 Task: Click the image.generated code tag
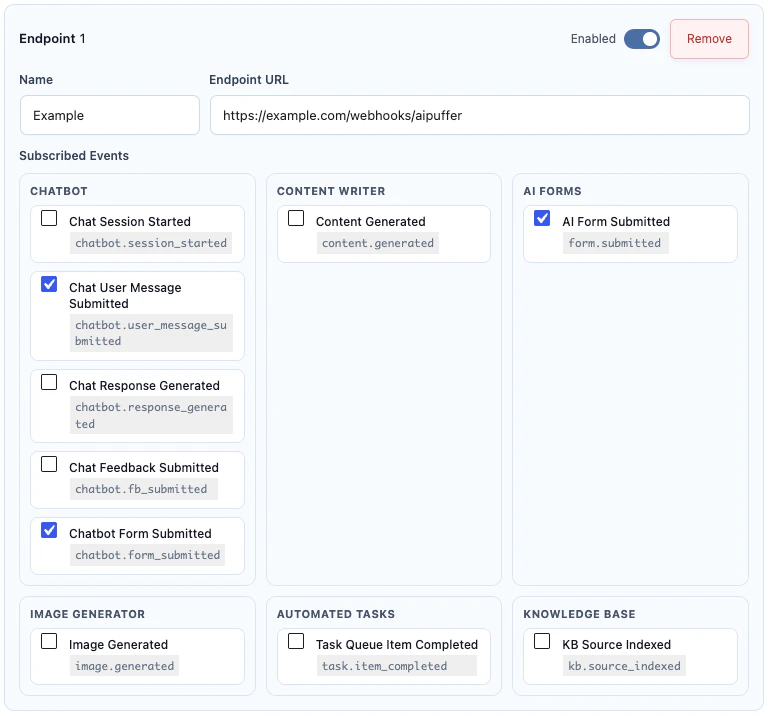coord(125,666)
